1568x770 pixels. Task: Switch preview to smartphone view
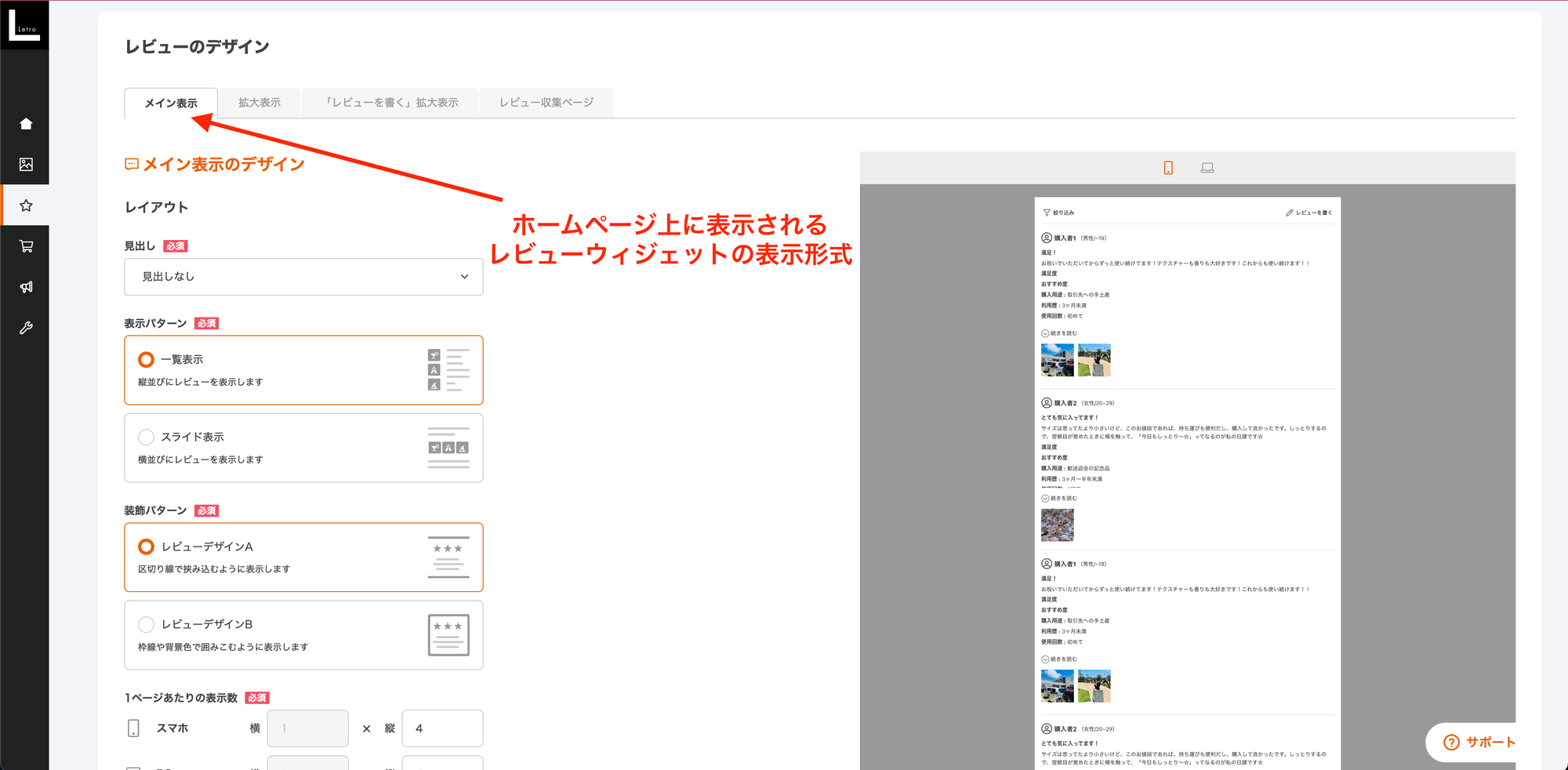coord(1167,167)
